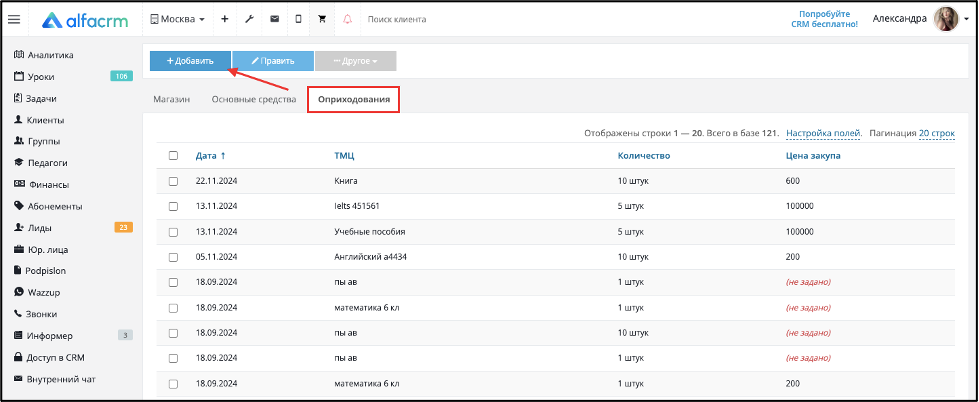979x402 pixels.
Task: Open Настройка полей link
Action: coord(824,133)
